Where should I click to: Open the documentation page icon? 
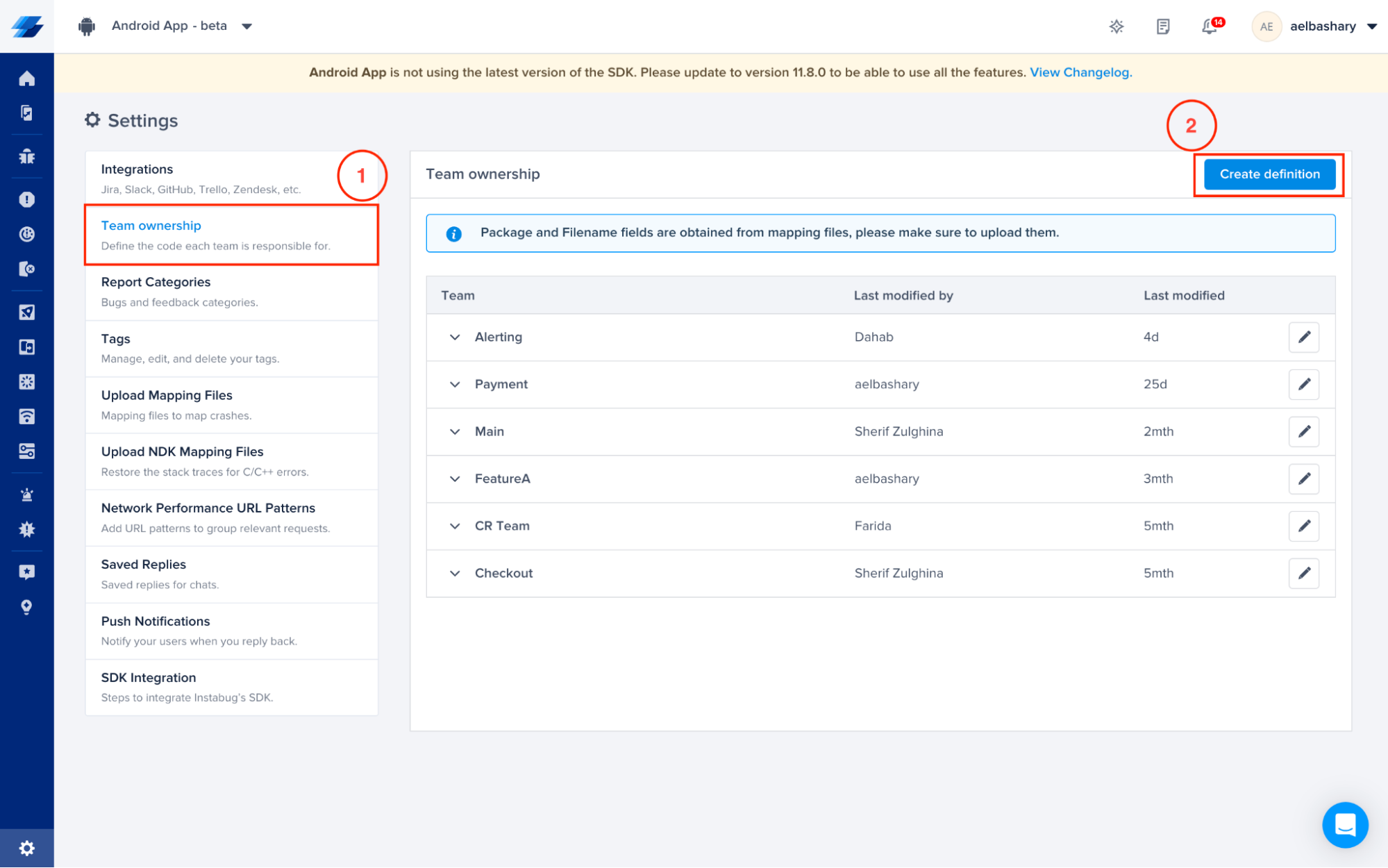click(x=1162, y=26)
